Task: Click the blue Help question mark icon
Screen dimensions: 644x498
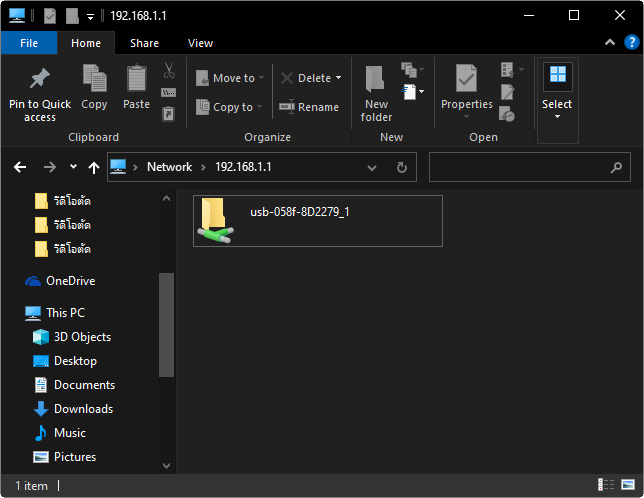Action: click(630, 43)
